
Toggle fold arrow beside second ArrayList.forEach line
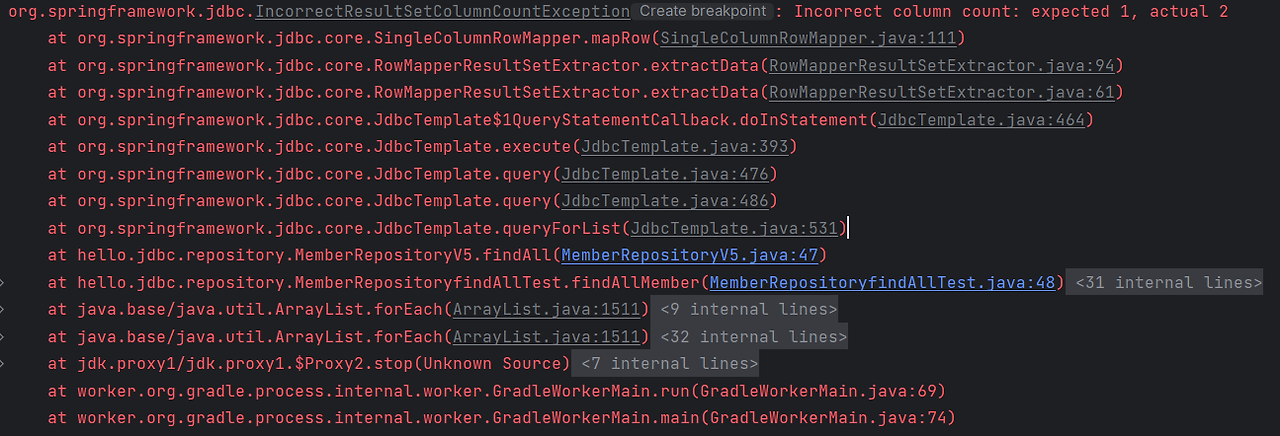[4, 336]
